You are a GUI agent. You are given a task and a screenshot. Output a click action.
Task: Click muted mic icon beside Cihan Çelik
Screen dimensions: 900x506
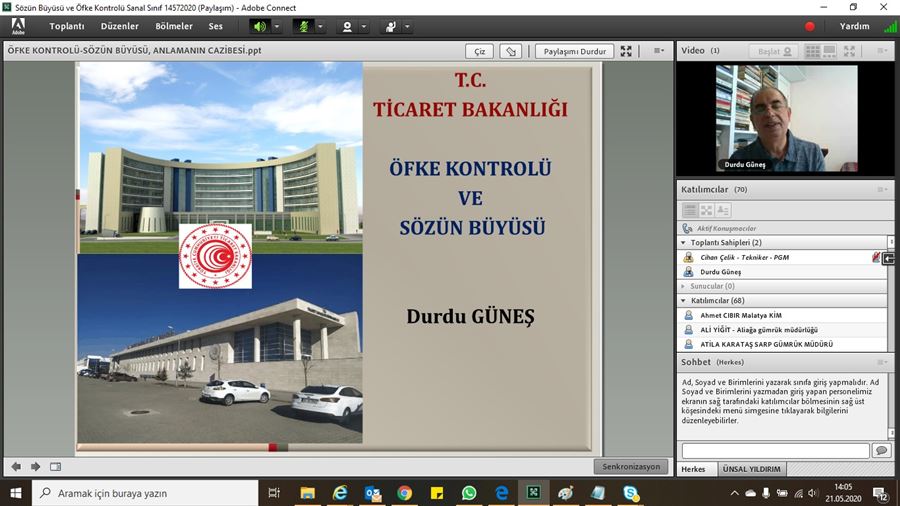(875, 258)
